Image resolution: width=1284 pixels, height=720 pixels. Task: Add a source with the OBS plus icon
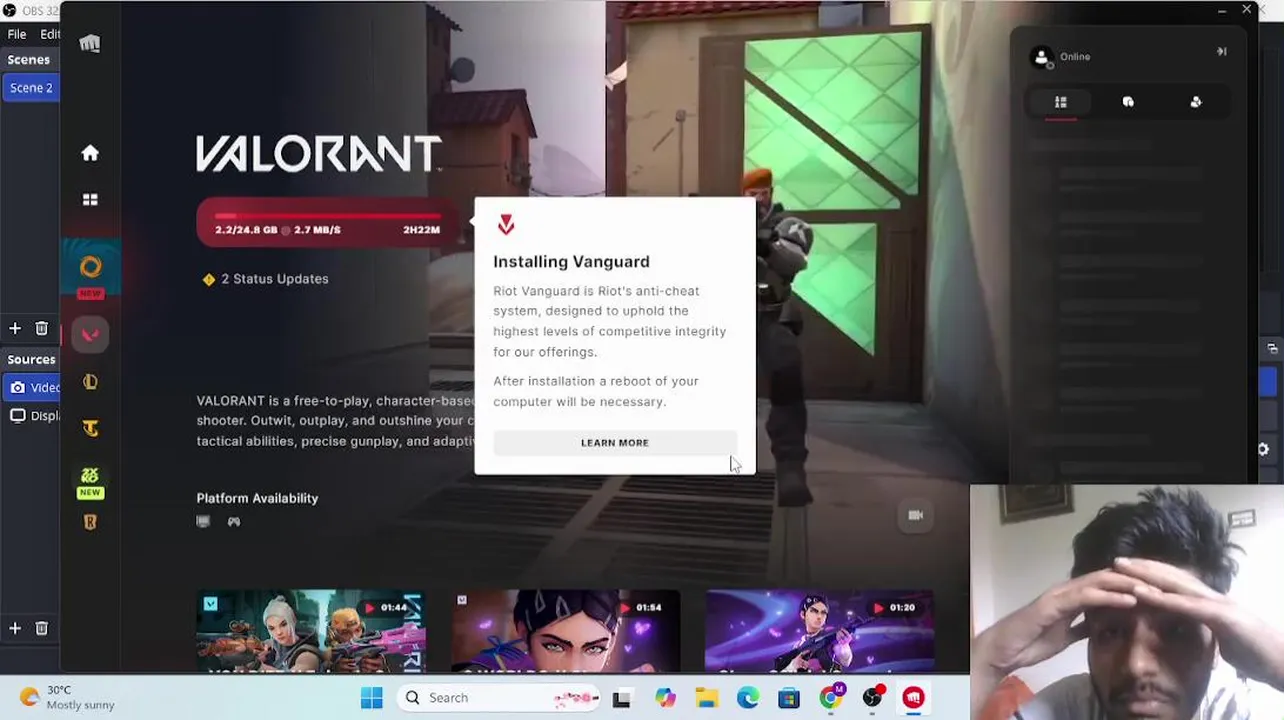pos(15,628)
